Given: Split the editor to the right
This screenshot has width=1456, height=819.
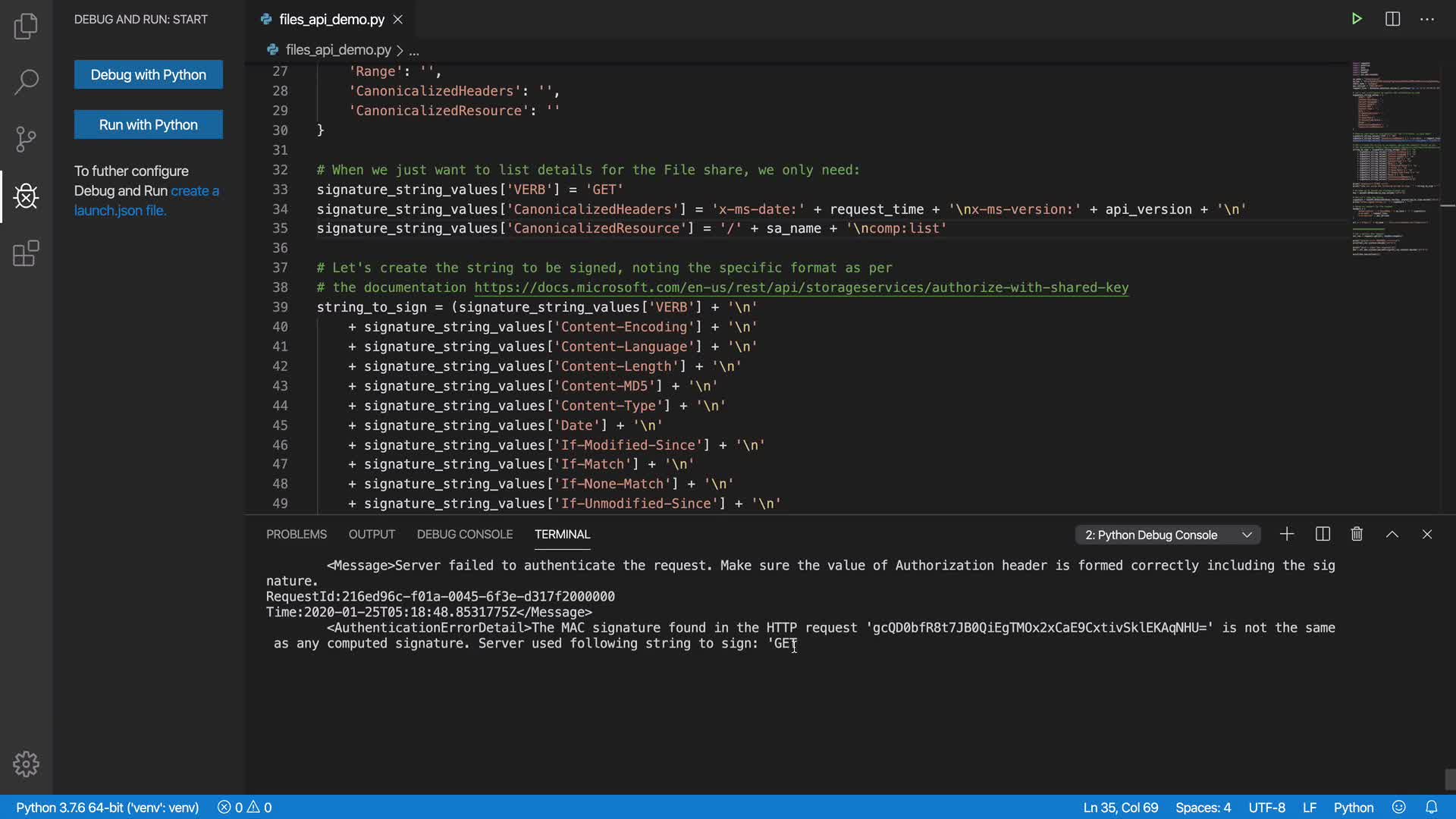Looking at the screenshot, I should tap(1392, 19).
